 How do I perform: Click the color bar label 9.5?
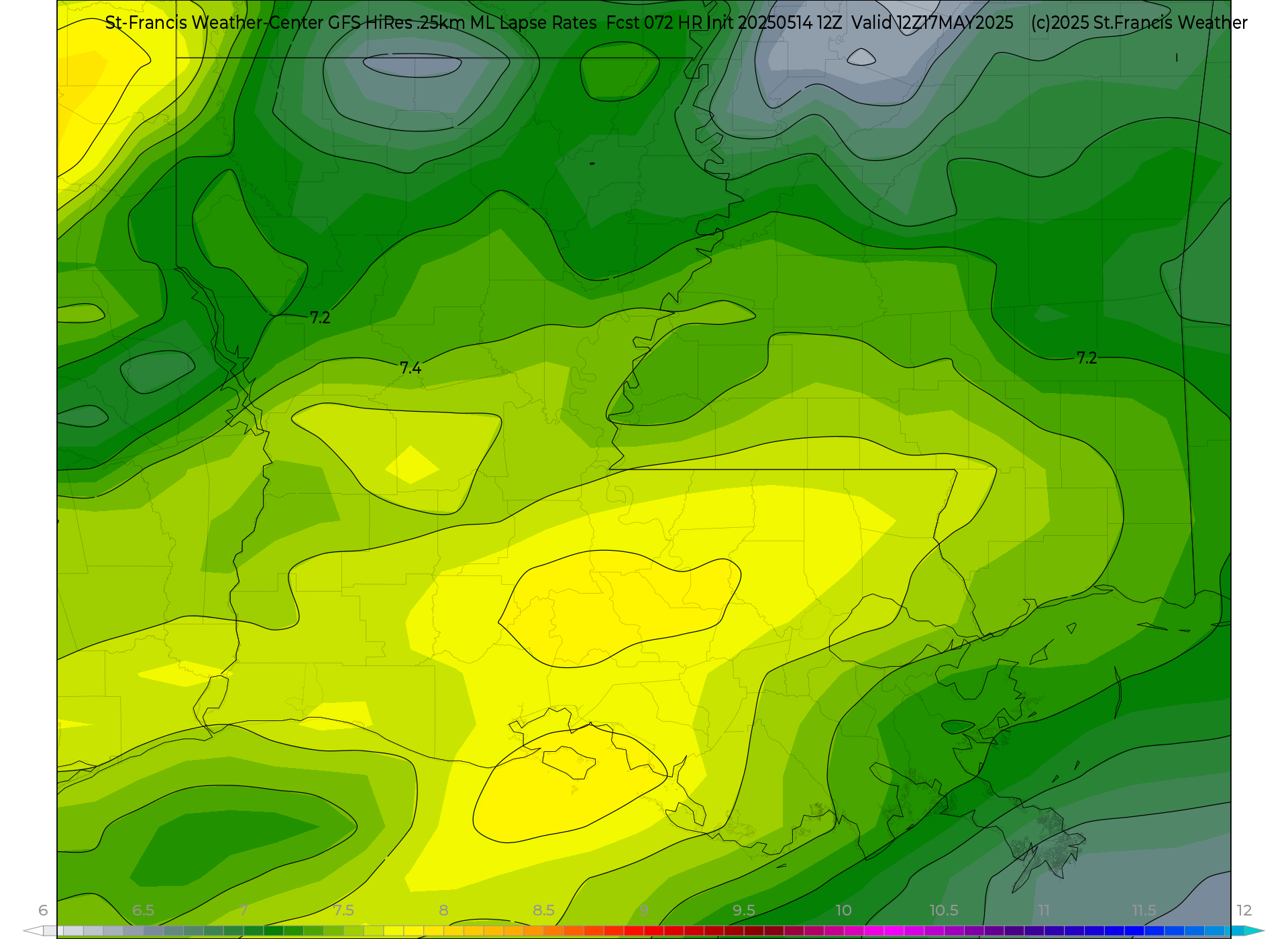coord(744,910)
